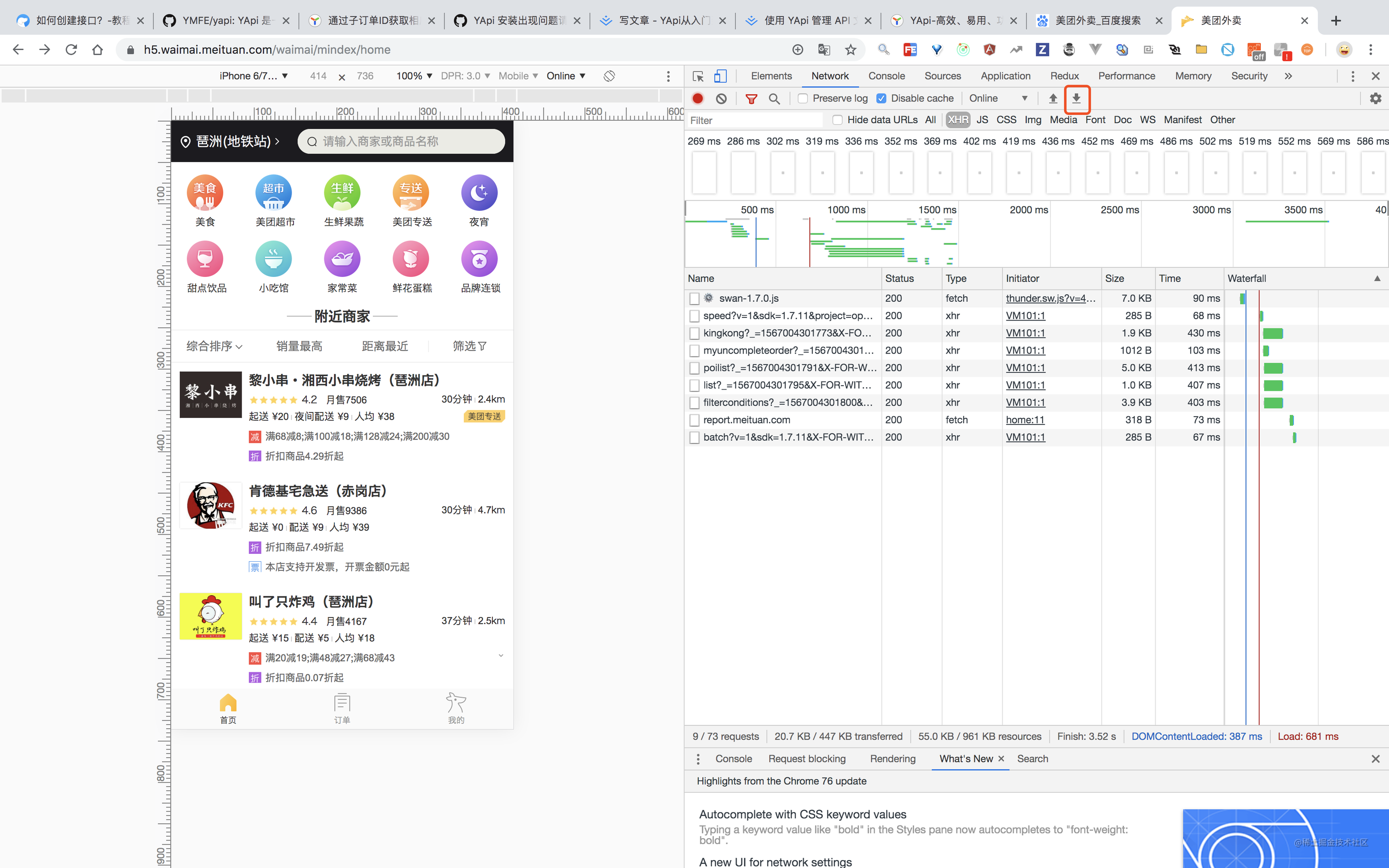This screenshot has width=1389, height=868.
Task: Enable the Preserve log checkbox
Action: coord(803,98)
